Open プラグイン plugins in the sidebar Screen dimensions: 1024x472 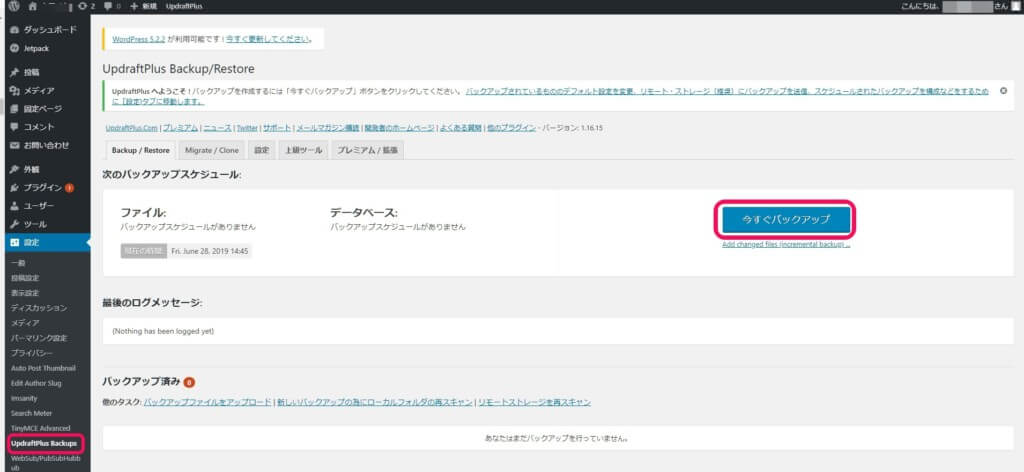click(42, 187)
